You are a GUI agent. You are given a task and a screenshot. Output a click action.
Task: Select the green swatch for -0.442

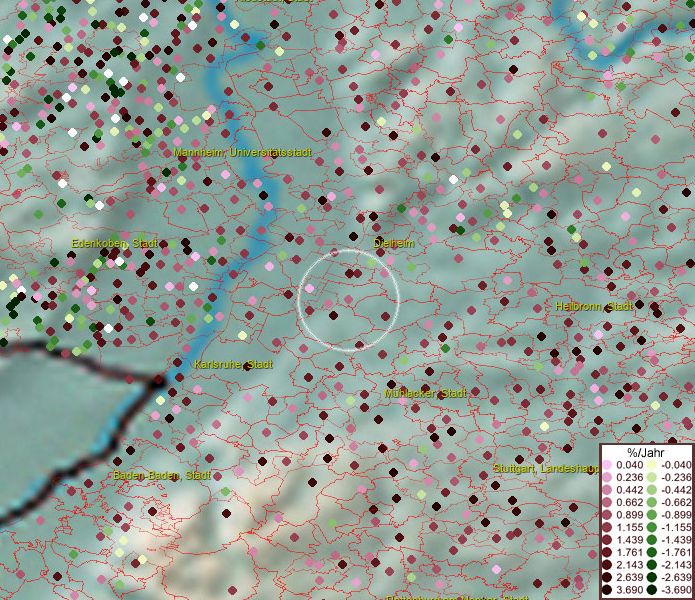click(x=652, y=490)
